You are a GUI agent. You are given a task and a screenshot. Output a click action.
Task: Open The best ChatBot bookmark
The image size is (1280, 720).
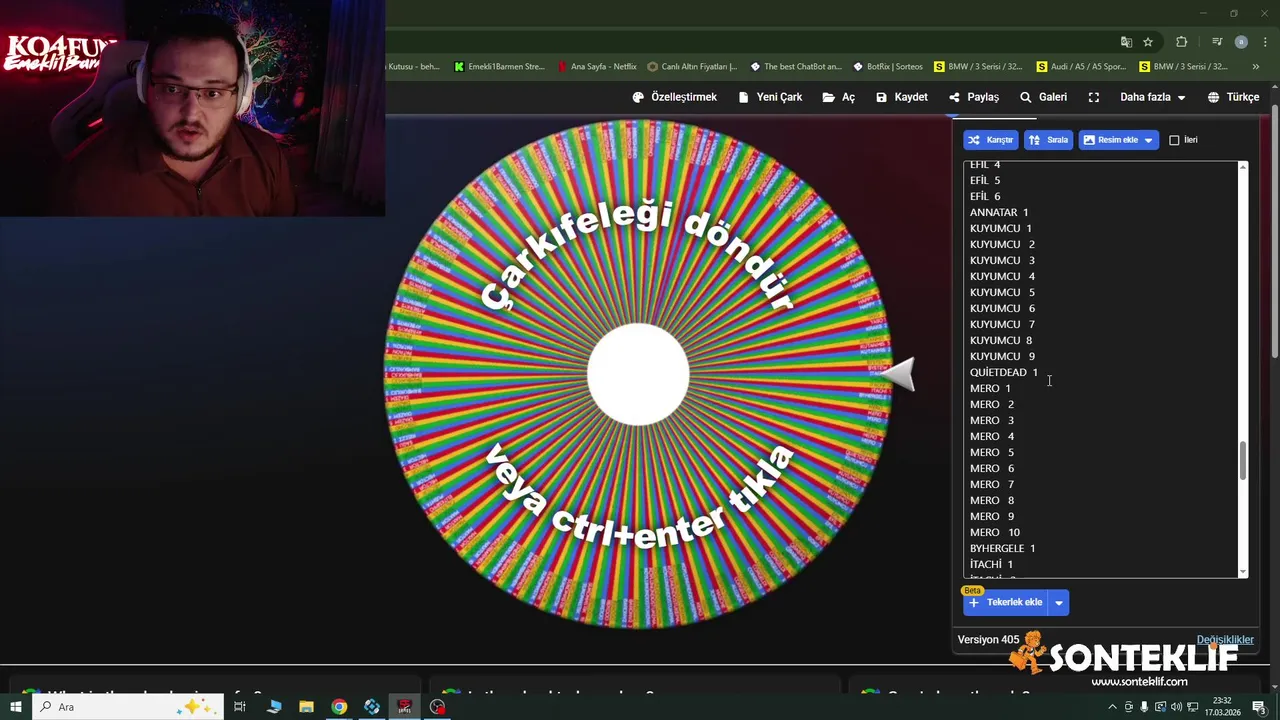click(x=796, y=67)
